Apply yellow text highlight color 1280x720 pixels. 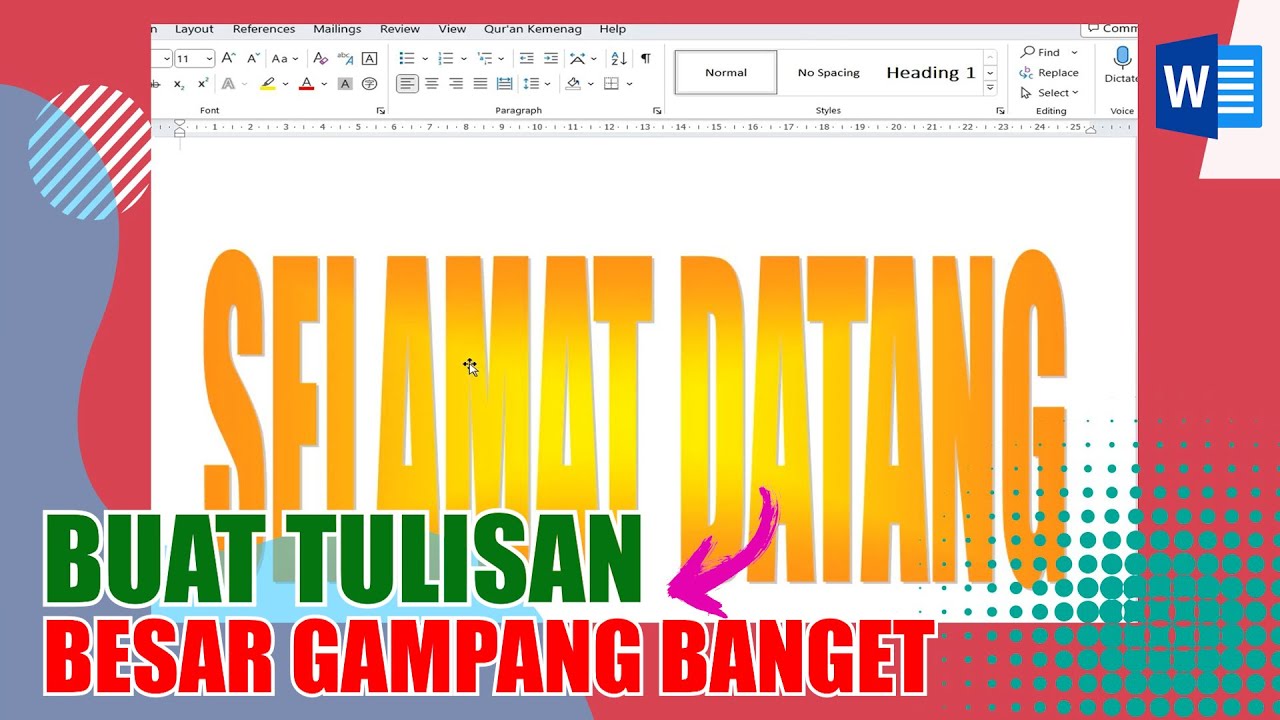coord(267,84)
